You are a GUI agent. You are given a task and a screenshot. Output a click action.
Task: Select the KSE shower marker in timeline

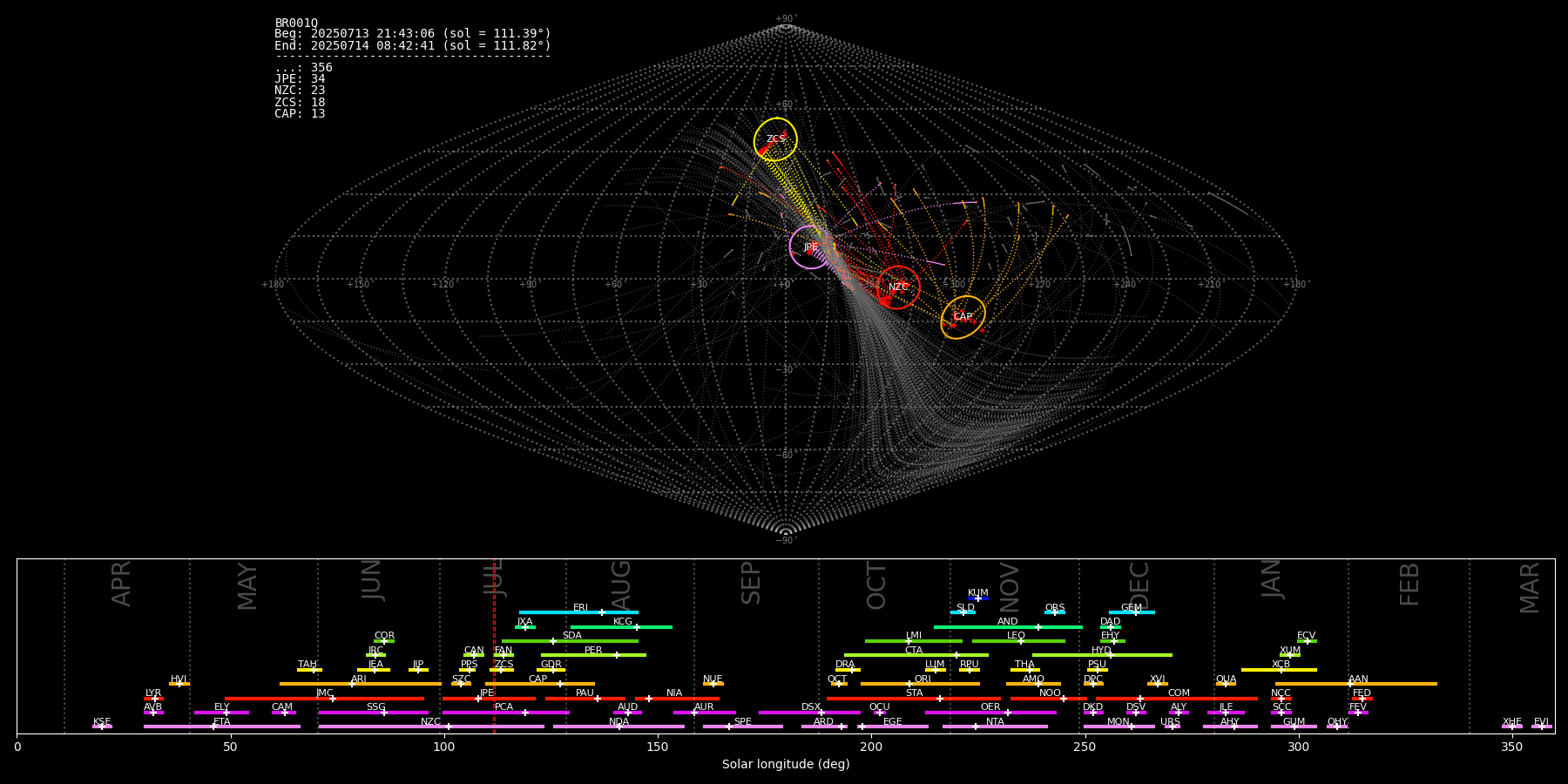(x=102, y=727)
